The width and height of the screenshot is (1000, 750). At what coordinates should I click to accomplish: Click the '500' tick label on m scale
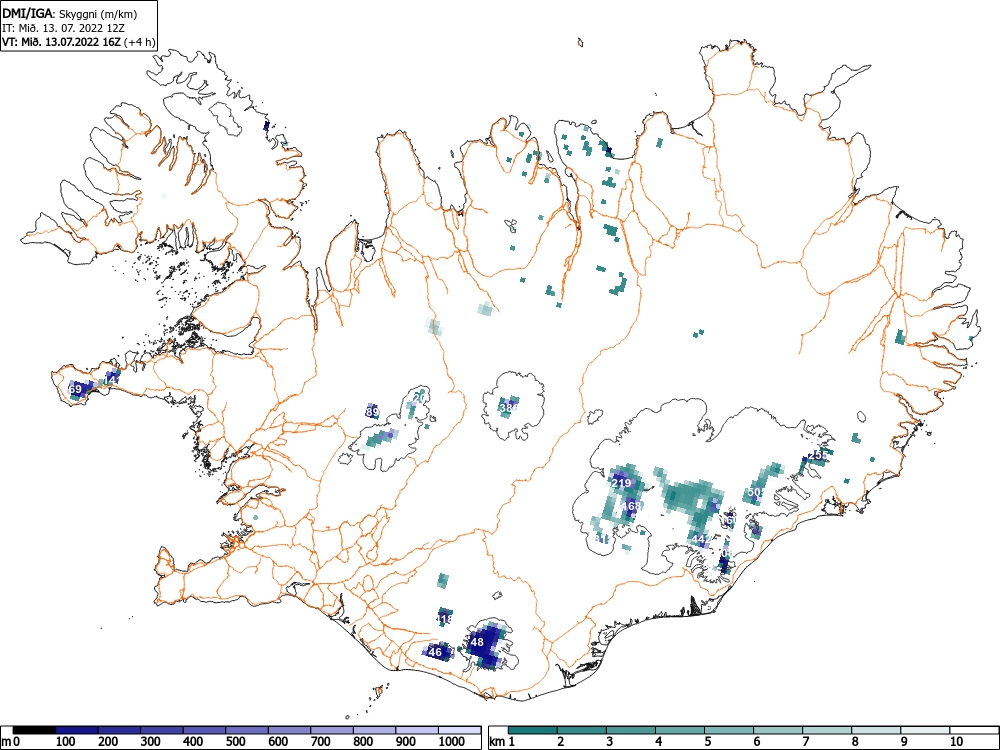click(x=235, y=742)
